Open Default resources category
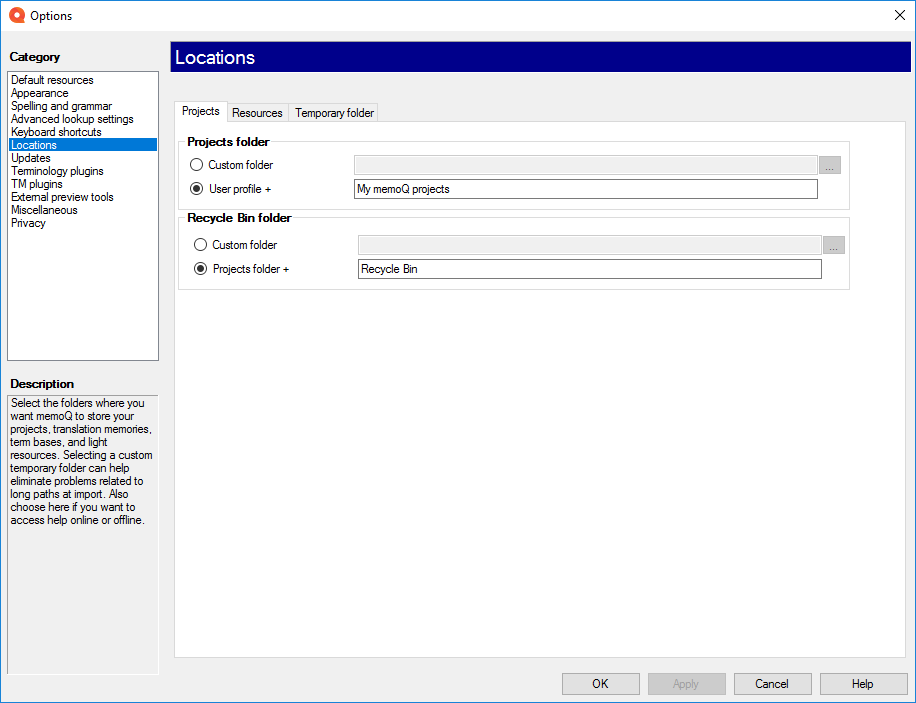The image size is (916, 703). (52, 80)
